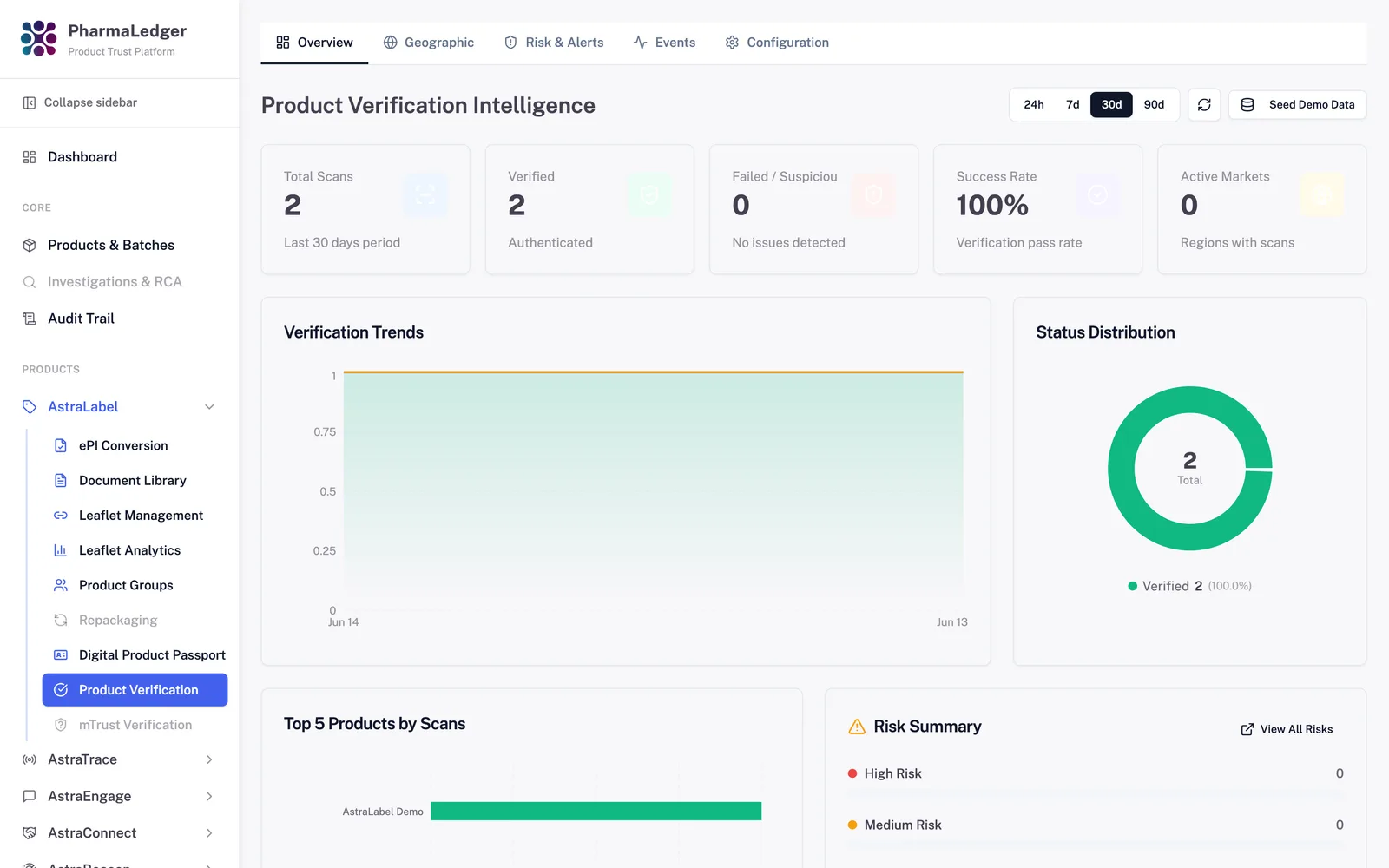1389x868 pixels.
Task: Go to the Events tab
Action: 664,43
